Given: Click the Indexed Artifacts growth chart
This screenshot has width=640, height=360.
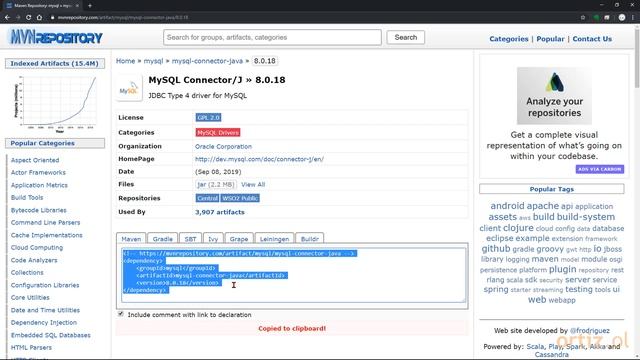Looking at the screenshot, I should pos(55,103).
